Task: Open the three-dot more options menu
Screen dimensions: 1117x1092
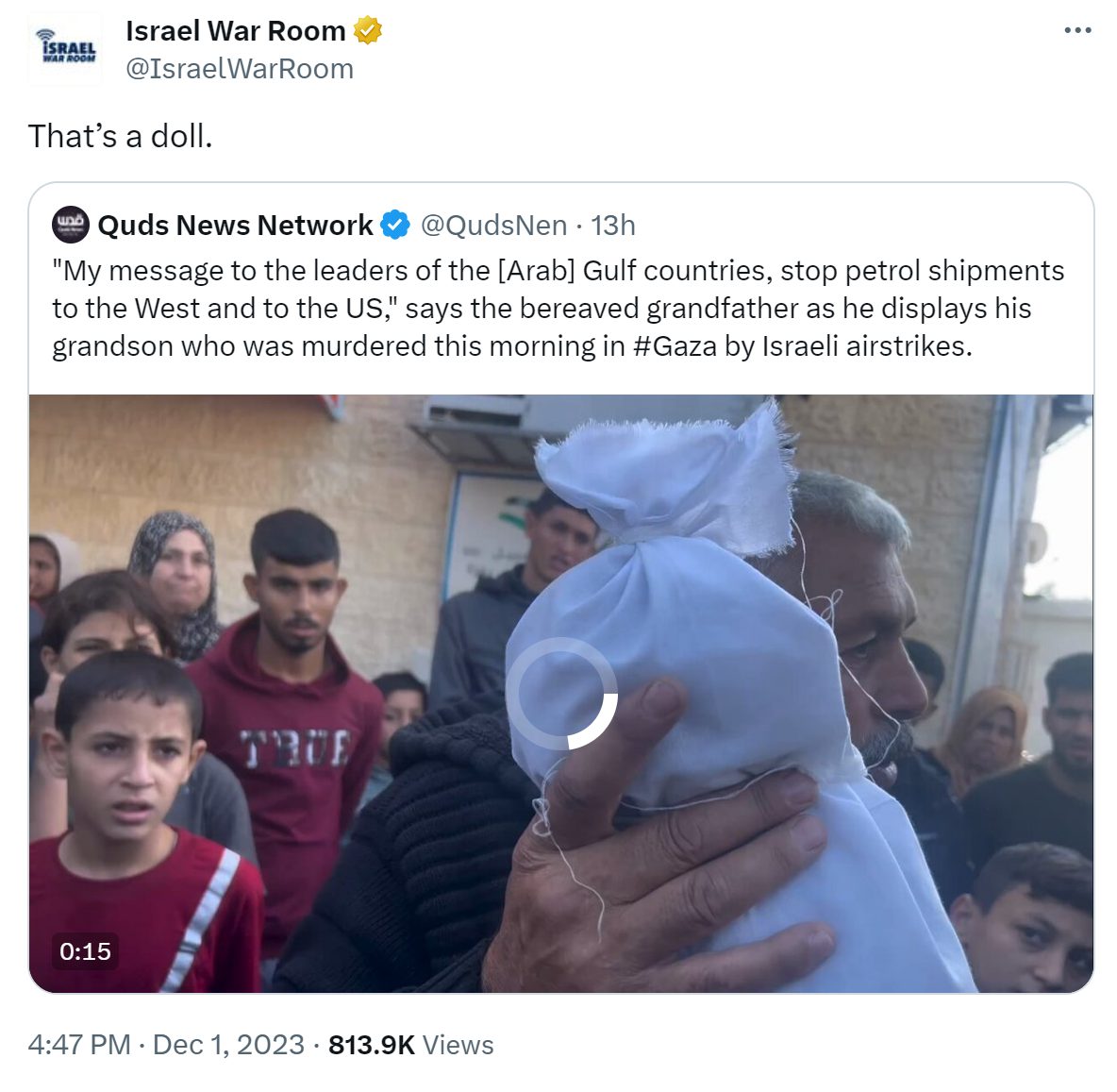Action: point(1077,30)
